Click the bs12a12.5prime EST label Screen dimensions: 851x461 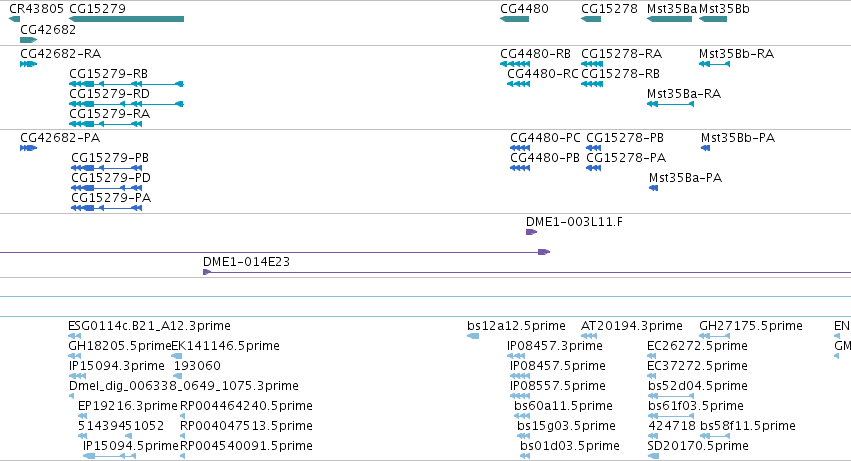coord(516,326)
